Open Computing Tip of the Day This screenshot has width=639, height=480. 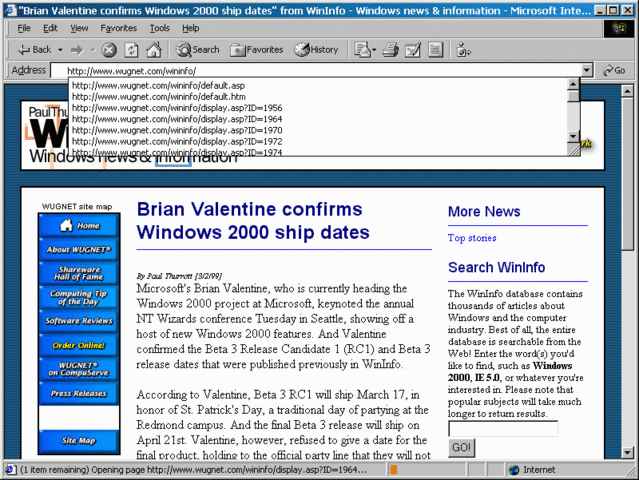(x=79, y=297)
